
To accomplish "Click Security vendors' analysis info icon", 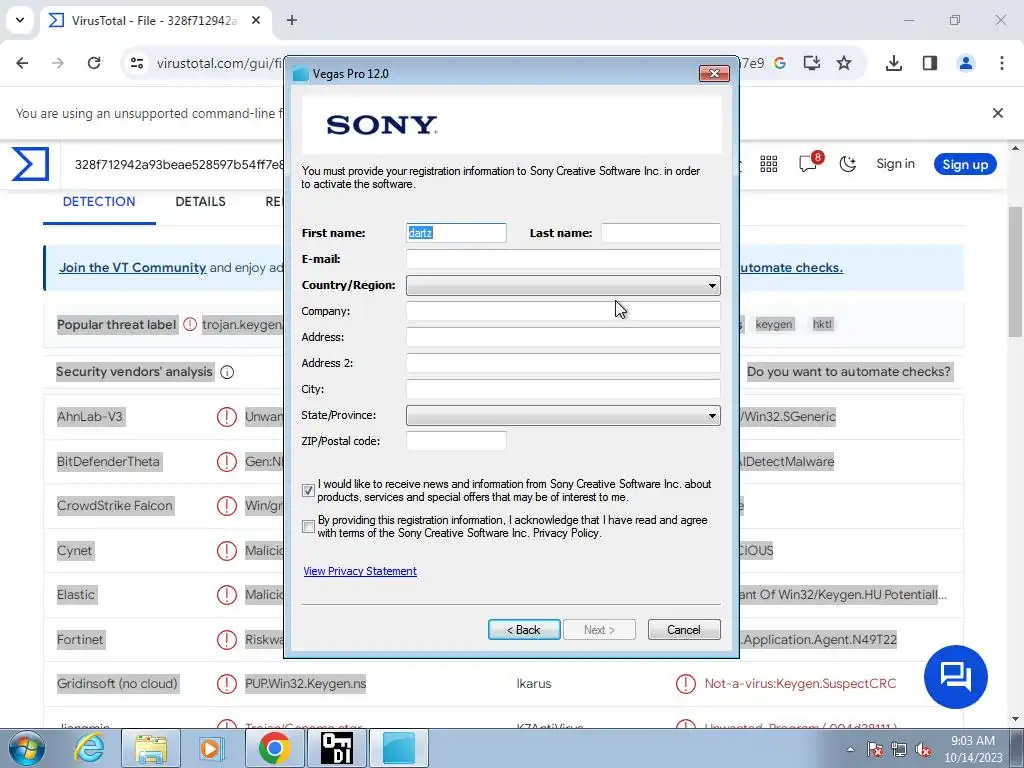I will tap(227, 372).
